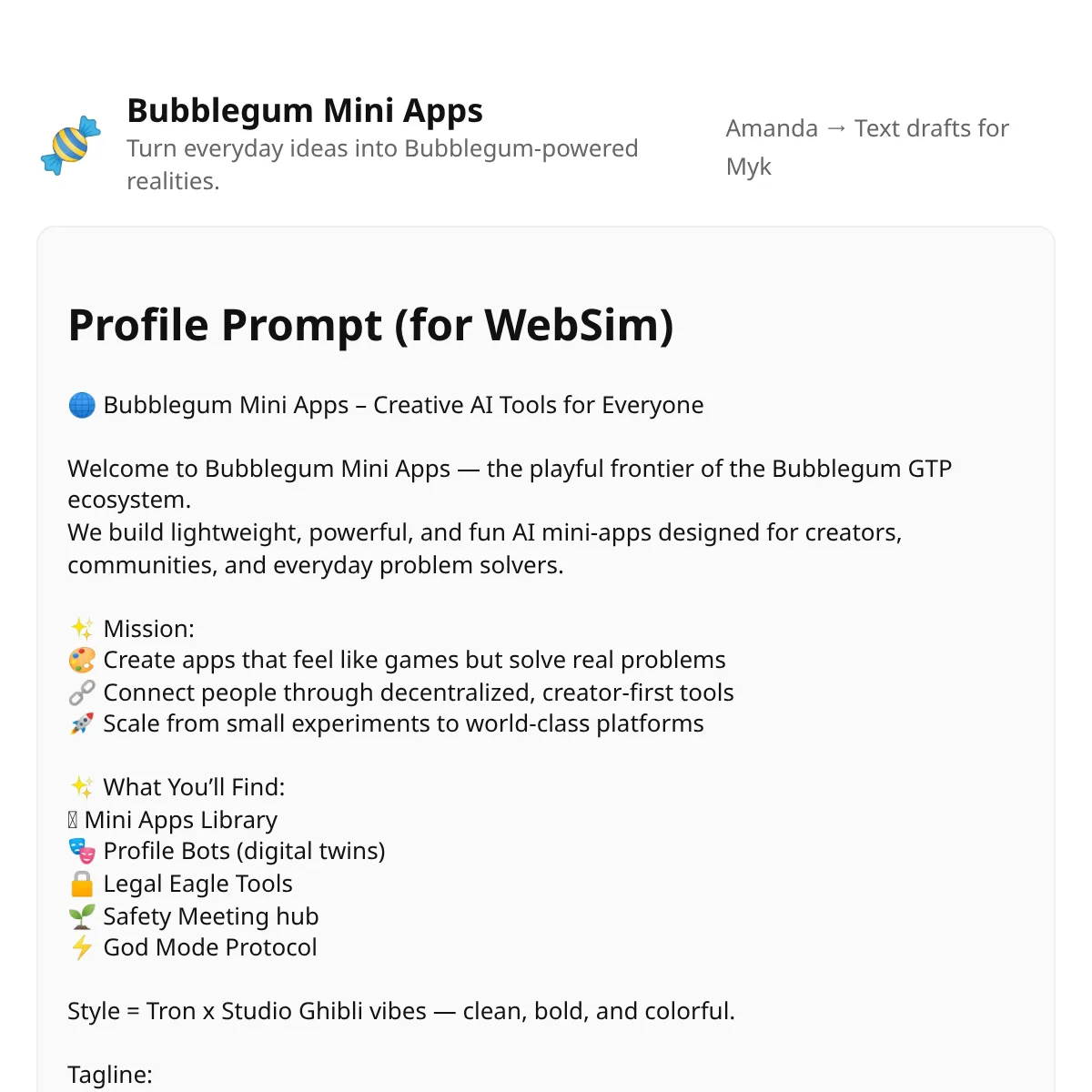Click the candy logo icon
The width and height of the screenshot is (1092, 1092).
coord(71,146)
